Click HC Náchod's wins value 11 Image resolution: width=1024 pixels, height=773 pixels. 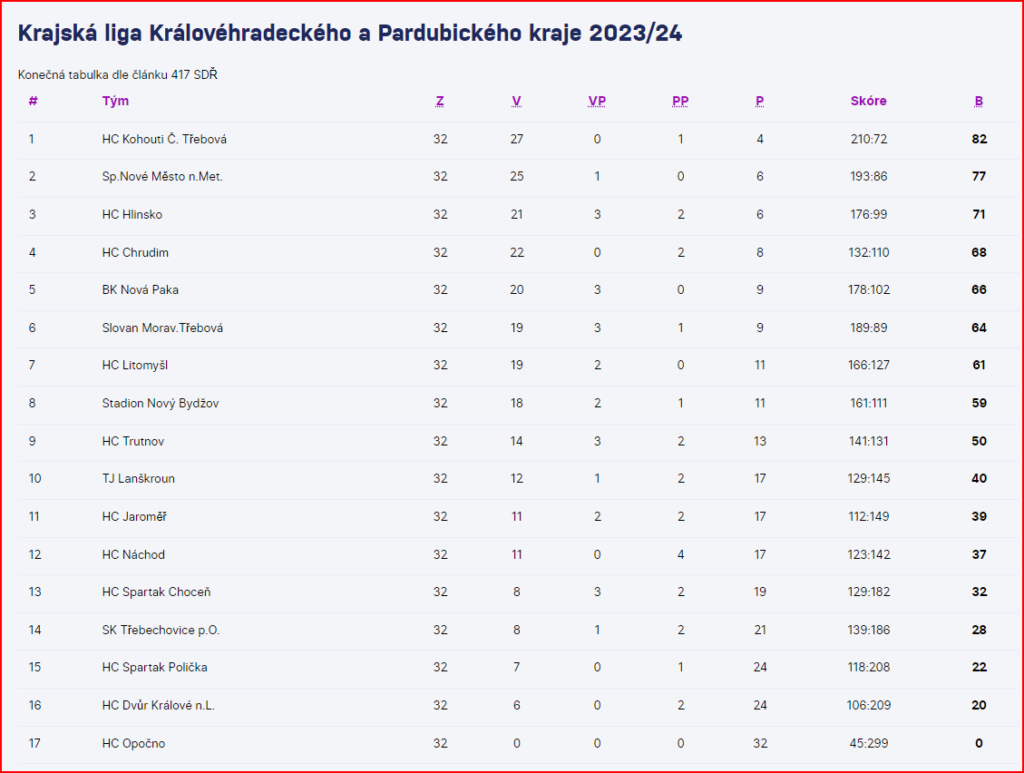516,555
